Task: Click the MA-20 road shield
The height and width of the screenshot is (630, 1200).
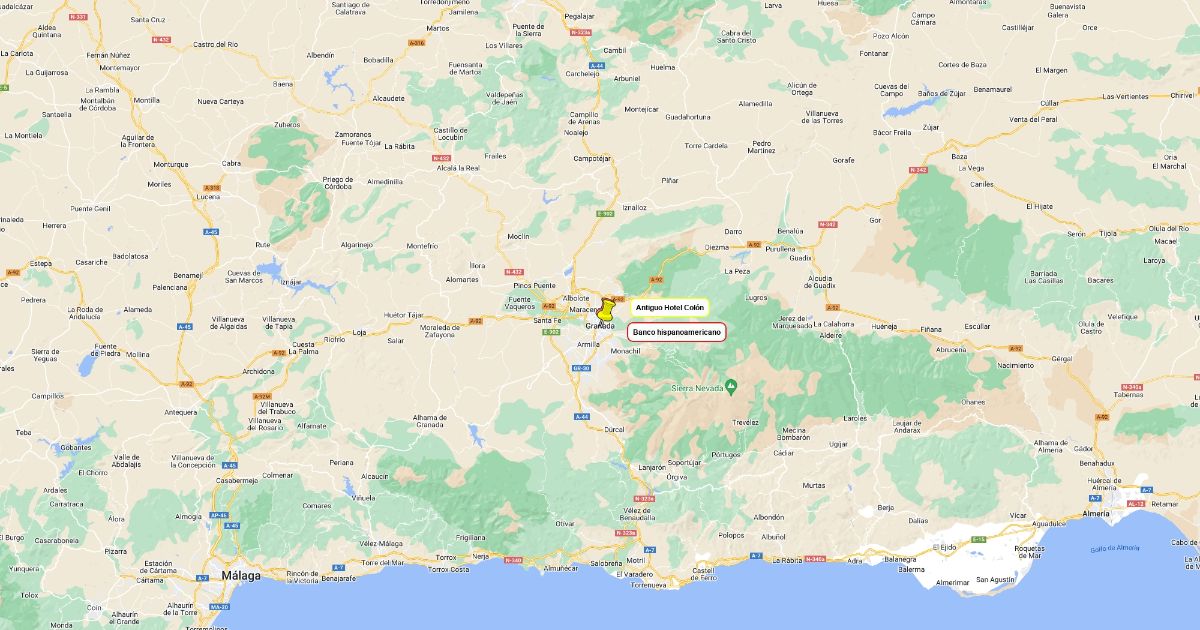Action: pyautogui.click(x=219, y=607)
